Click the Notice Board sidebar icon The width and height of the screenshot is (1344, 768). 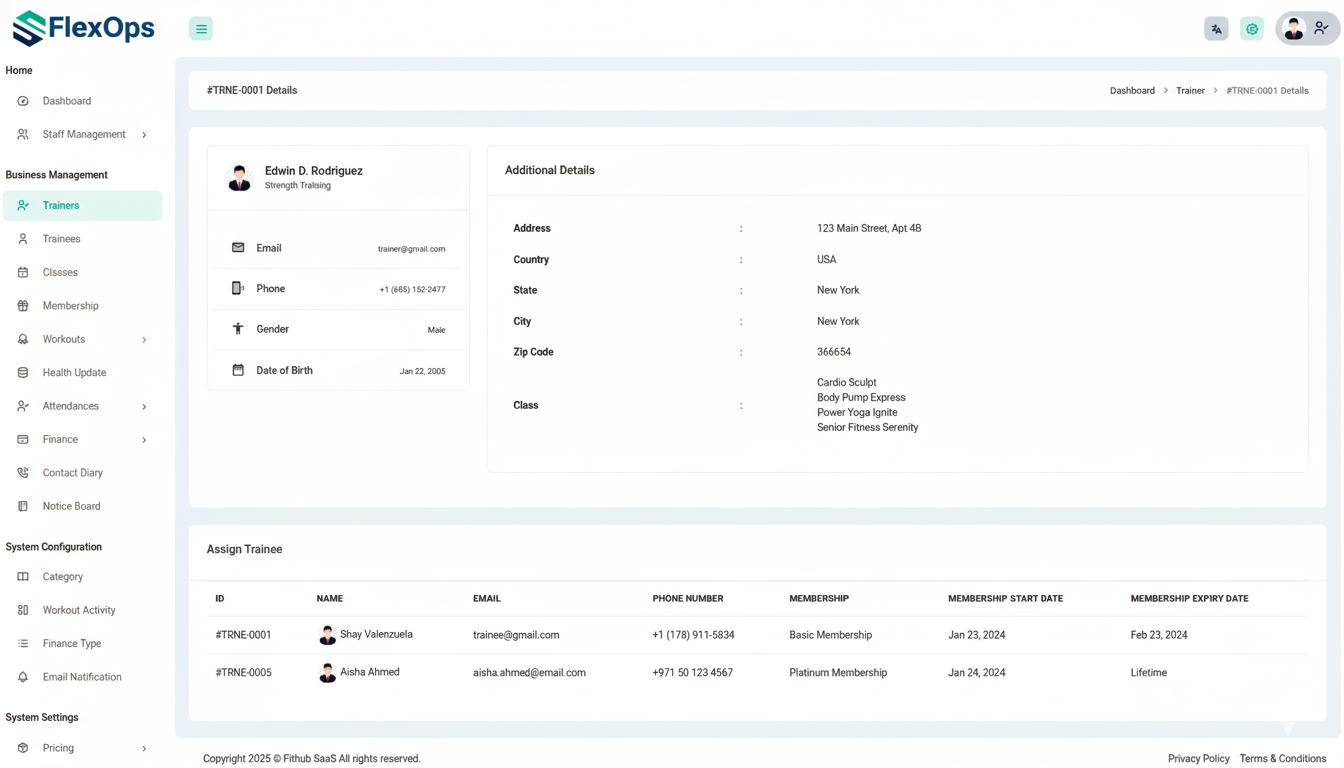coord(23,506)
